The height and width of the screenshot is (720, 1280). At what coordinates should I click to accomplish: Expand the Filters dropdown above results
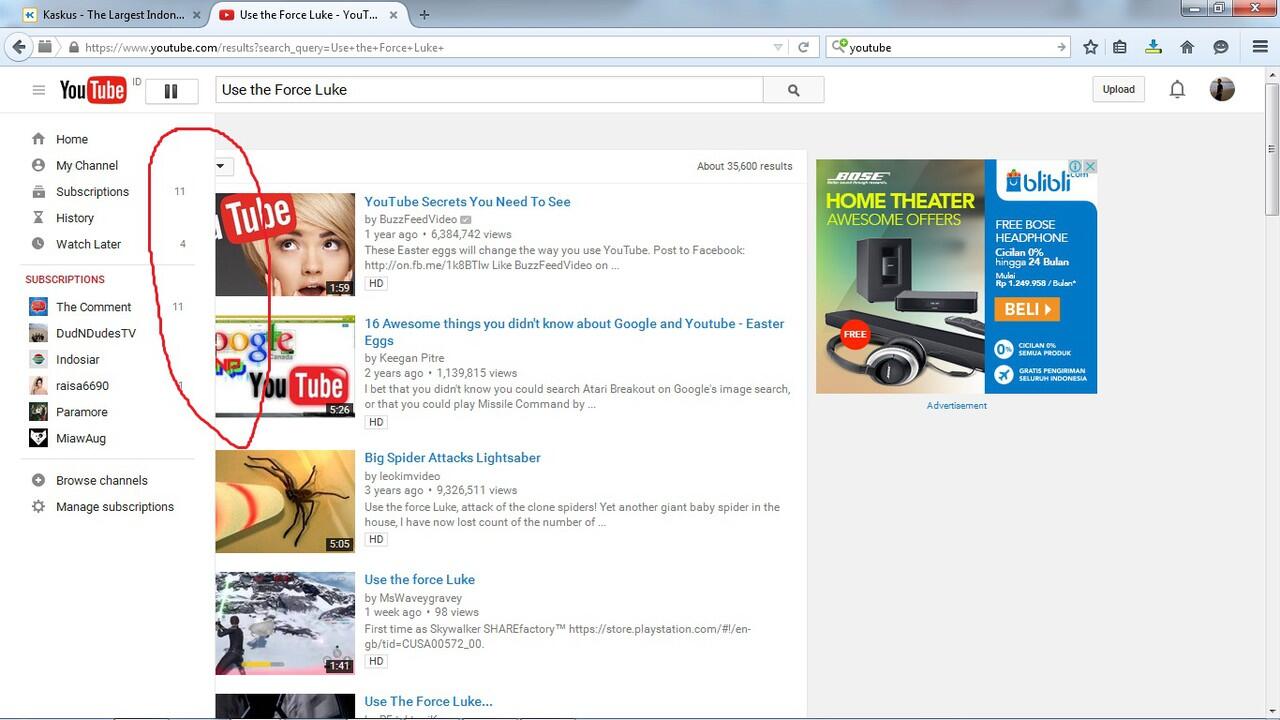point(224,167)
